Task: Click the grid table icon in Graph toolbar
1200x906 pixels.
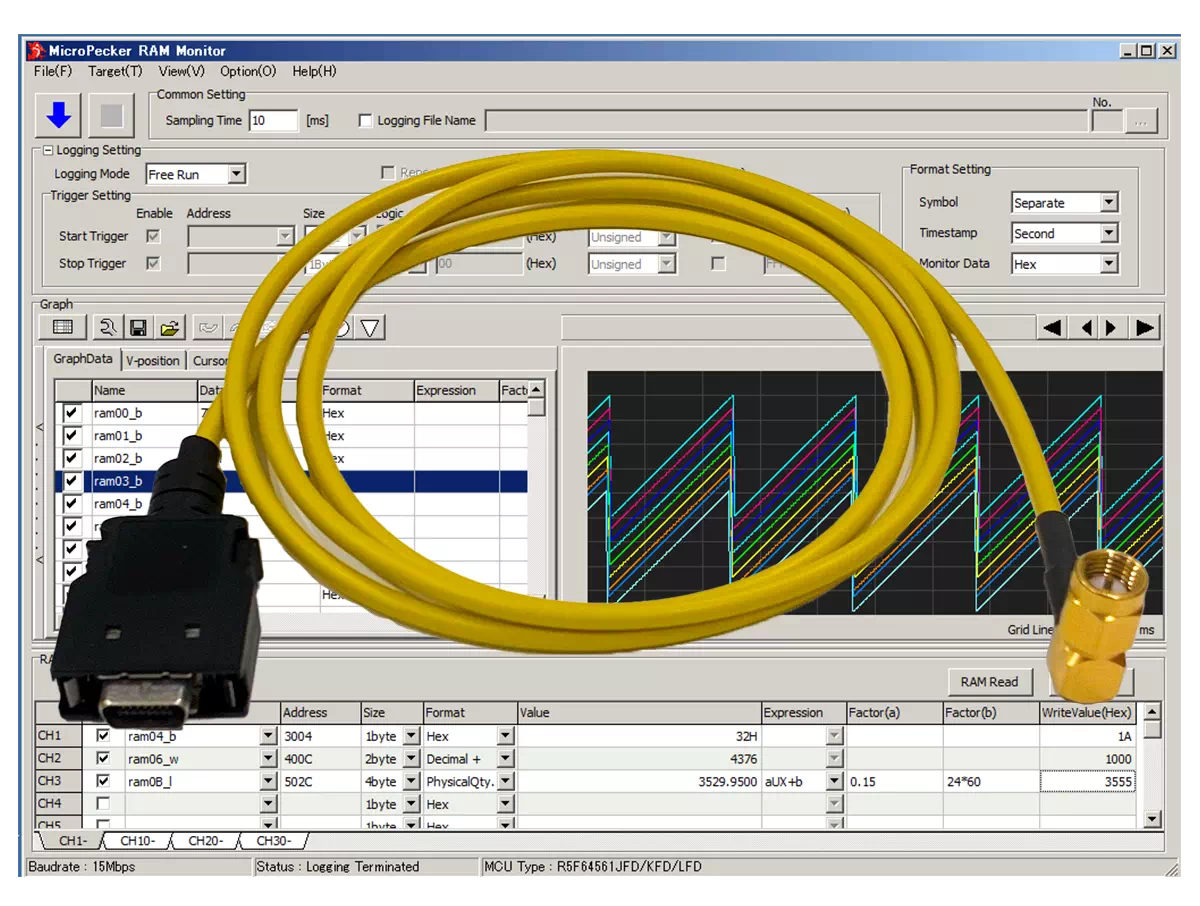Action: (62, 327)
